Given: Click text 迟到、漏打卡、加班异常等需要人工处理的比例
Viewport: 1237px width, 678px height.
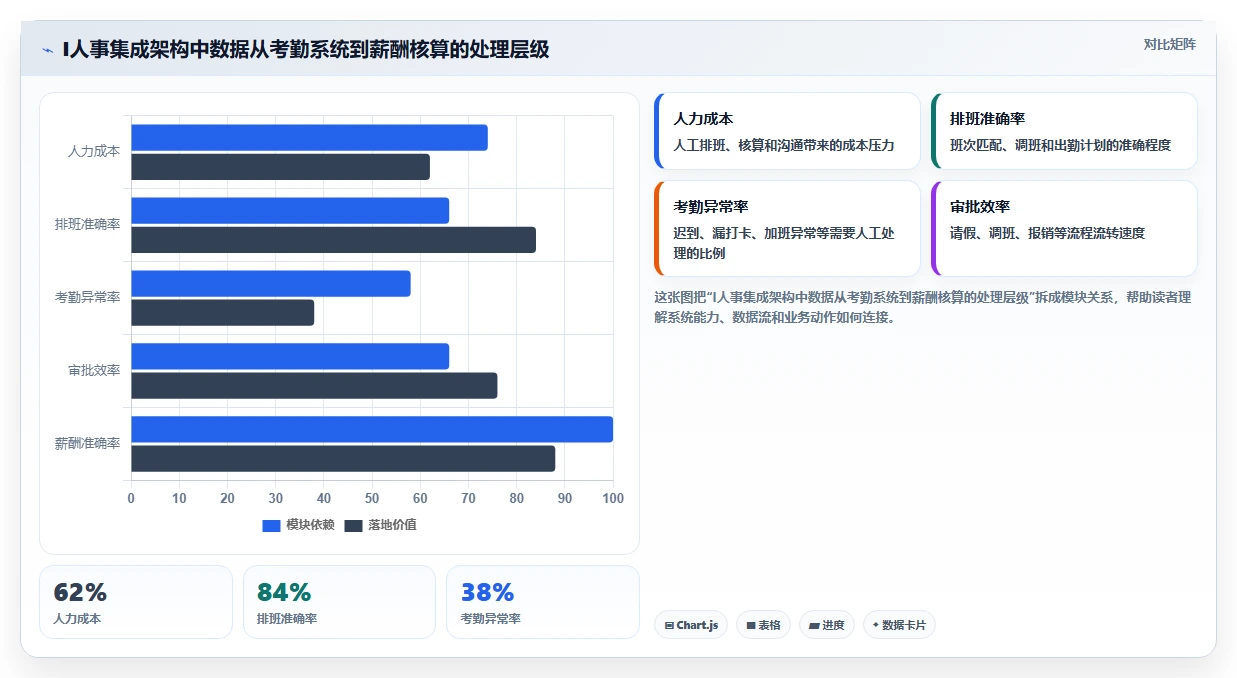Looking at the screenshot, I should [784, 243].
